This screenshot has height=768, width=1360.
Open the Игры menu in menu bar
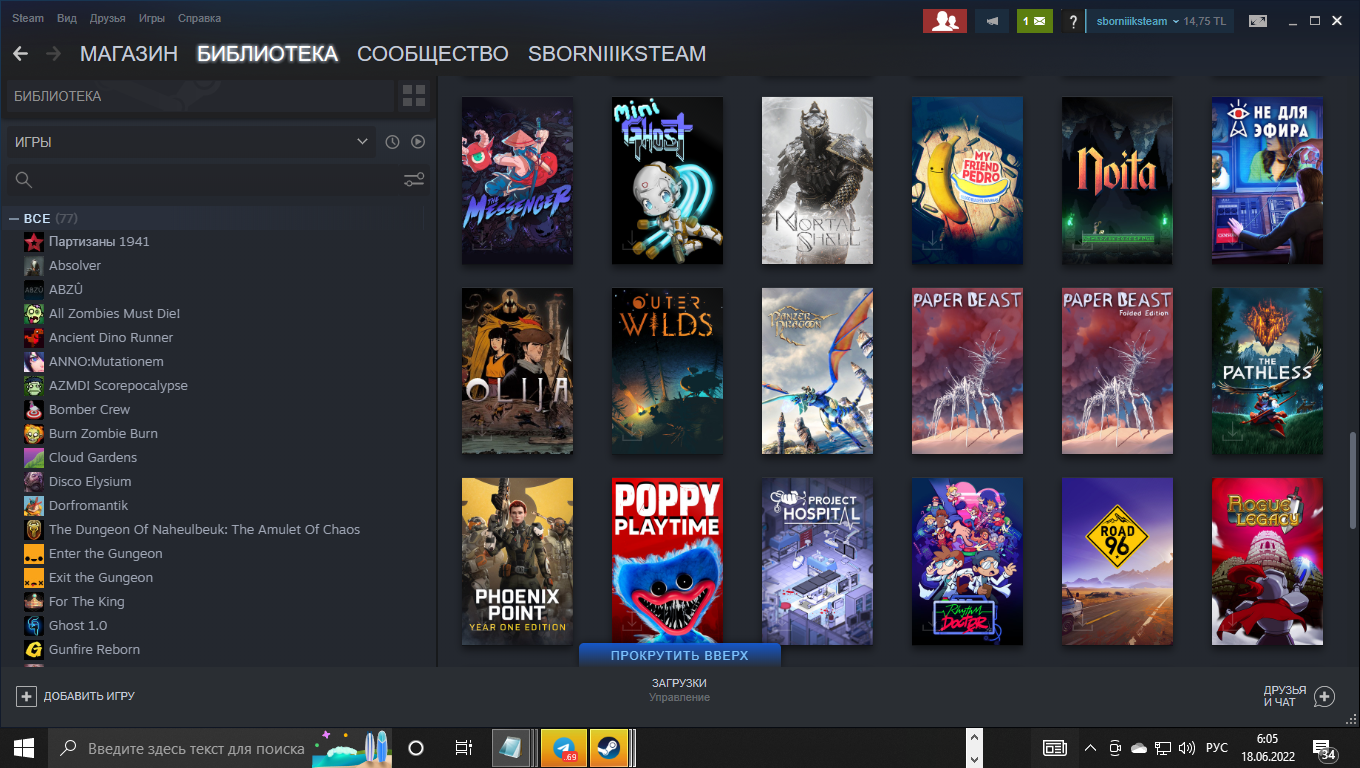tap(151, 18)
